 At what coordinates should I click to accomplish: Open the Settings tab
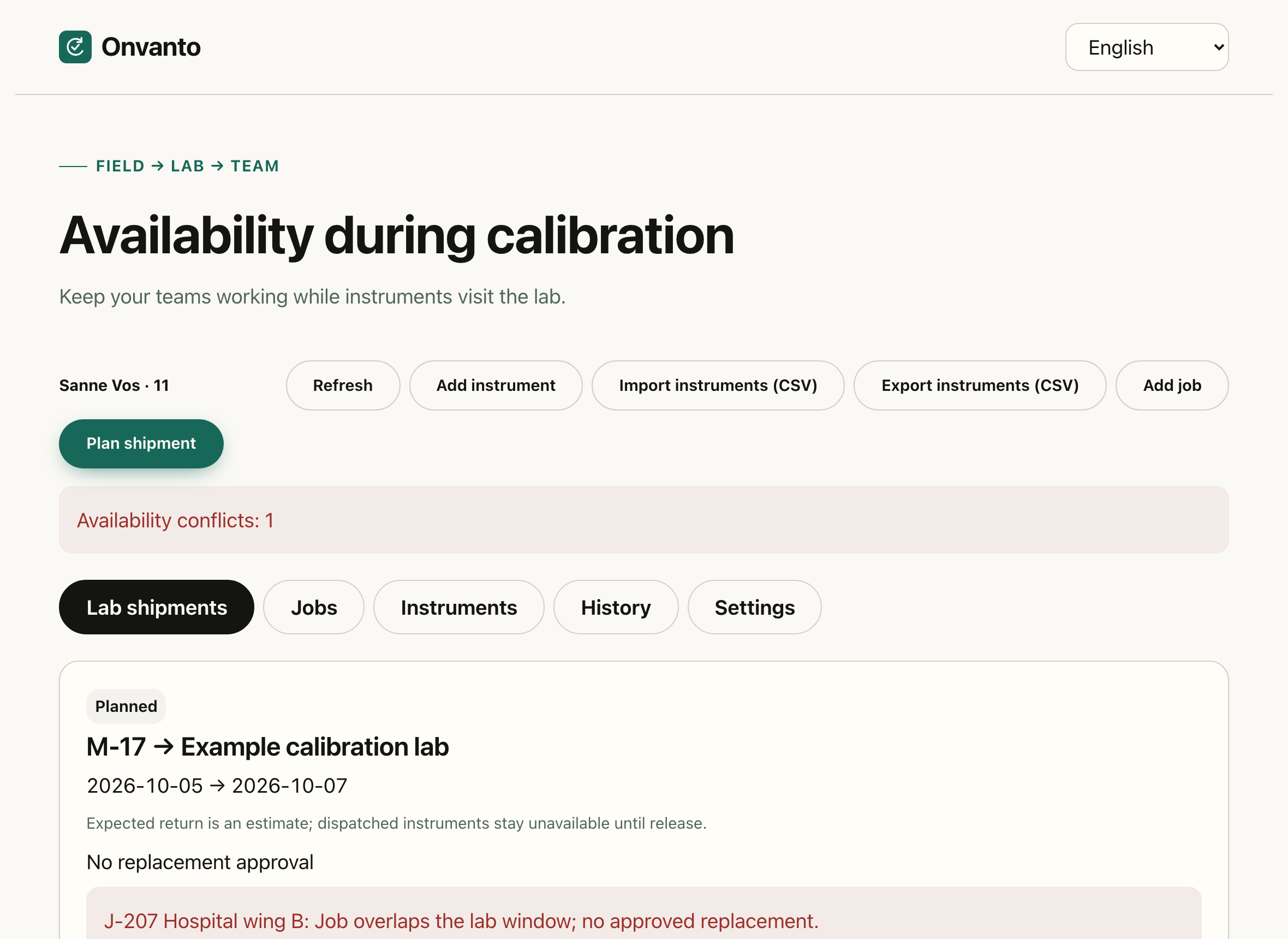[x=754, y=607]
